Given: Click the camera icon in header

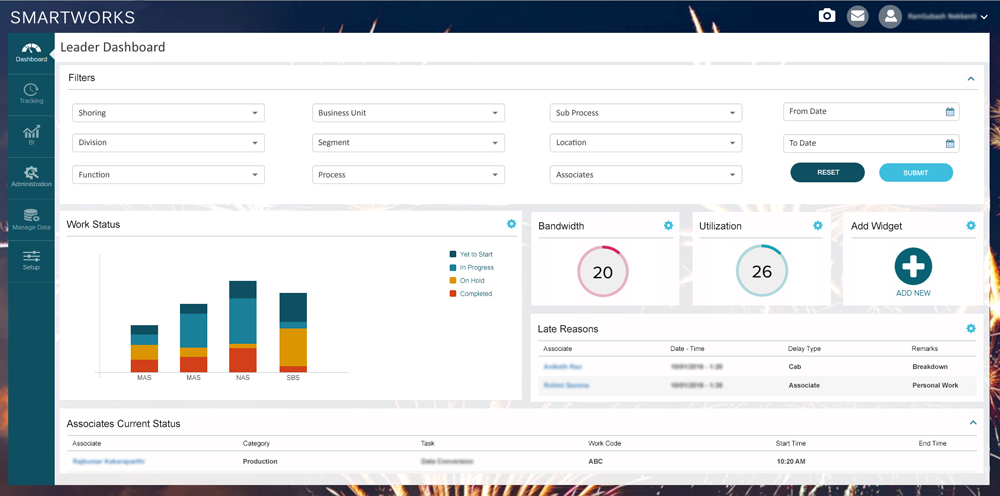Looking at the screenshot, I should (826, 16).
